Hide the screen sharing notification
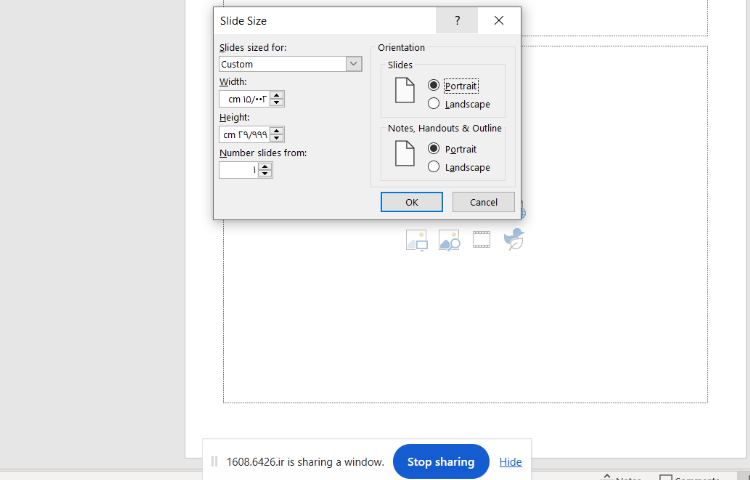This screenshot has height=480, width=750. coord(510,462)
